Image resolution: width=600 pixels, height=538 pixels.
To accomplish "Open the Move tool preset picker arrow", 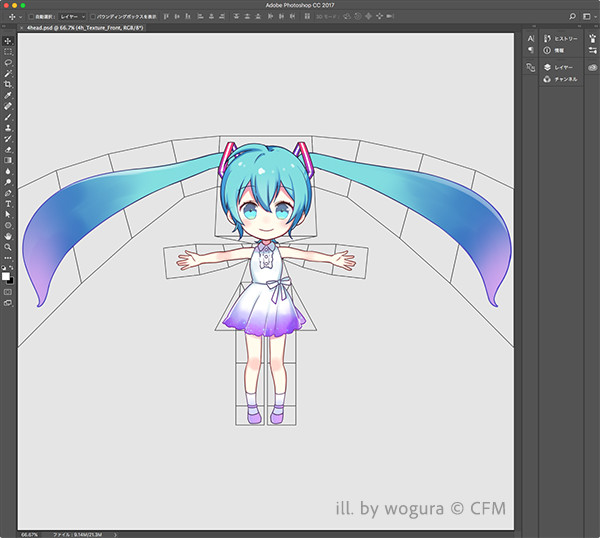I will [x=21, y=17].
